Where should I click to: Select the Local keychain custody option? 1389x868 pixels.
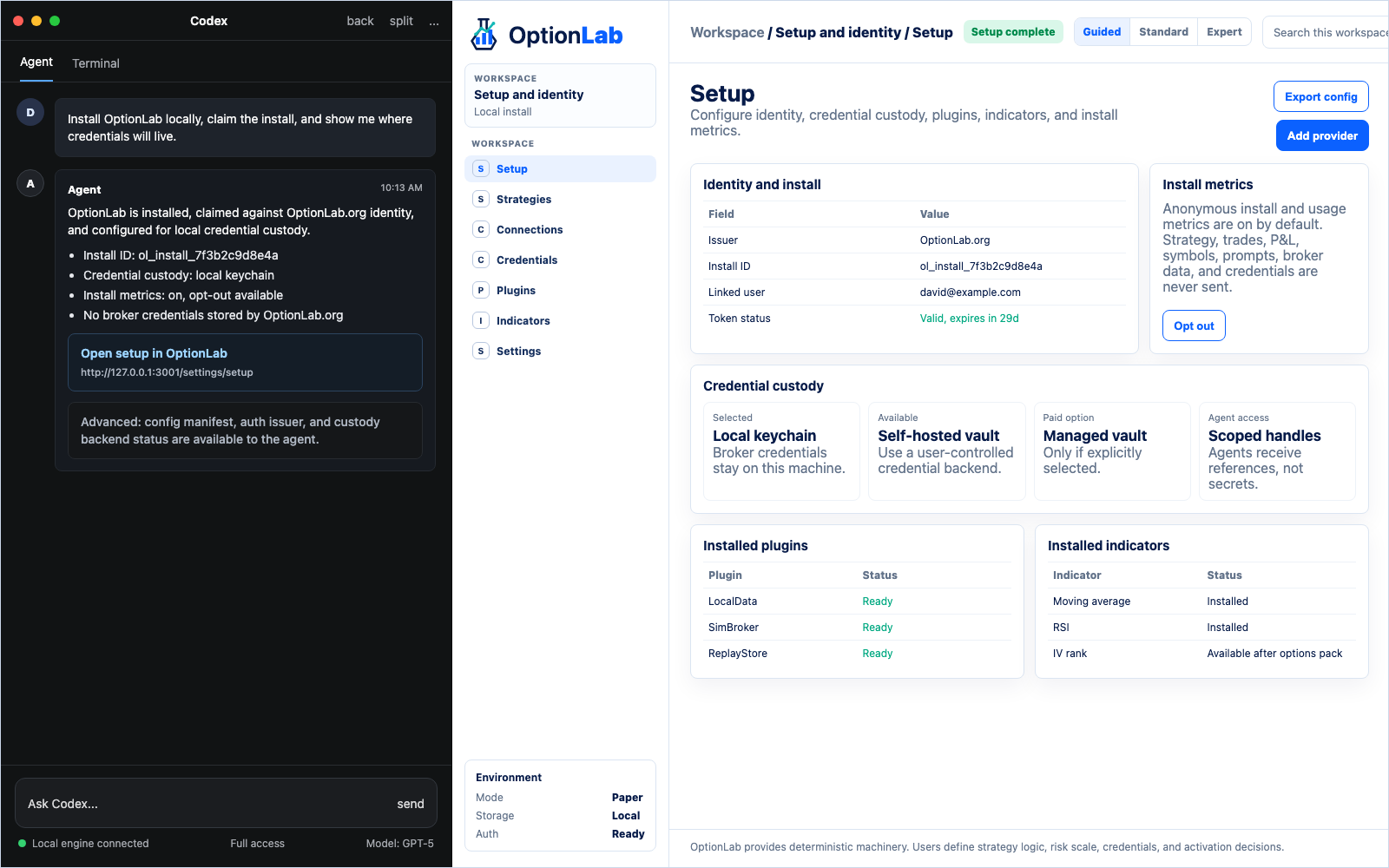781,451
